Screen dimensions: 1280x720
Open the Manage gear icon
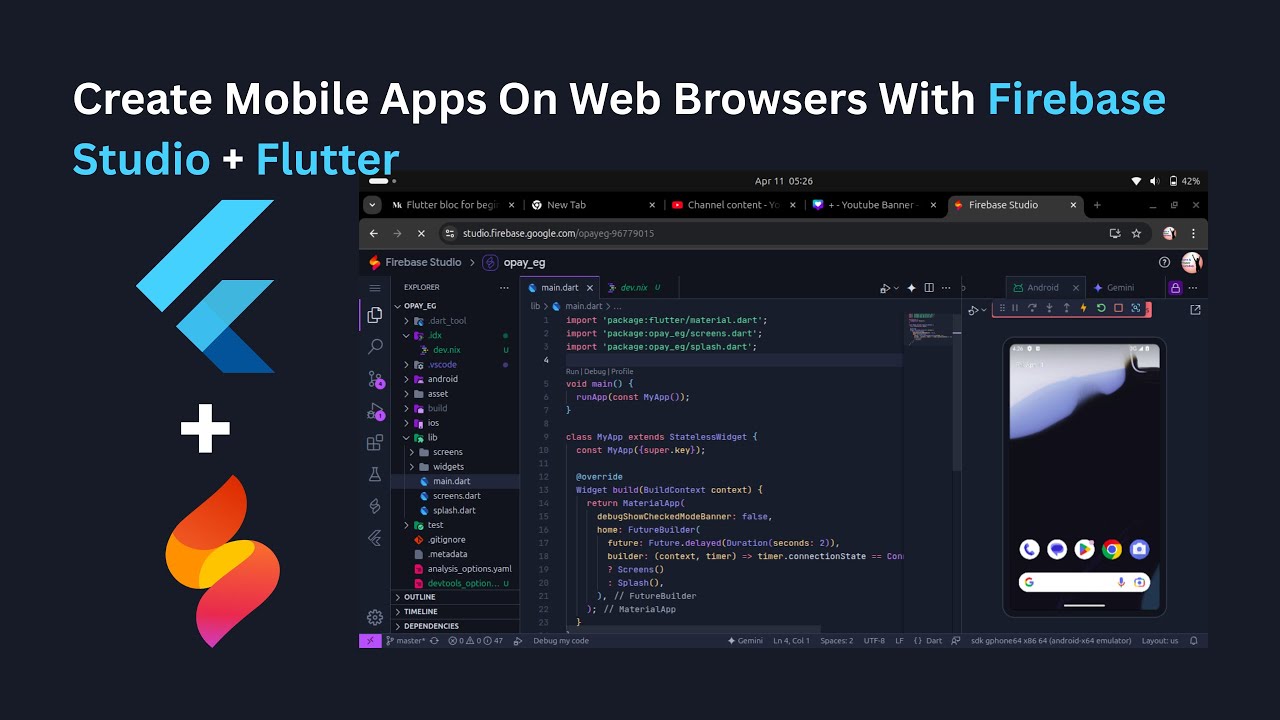coord(375,617)
